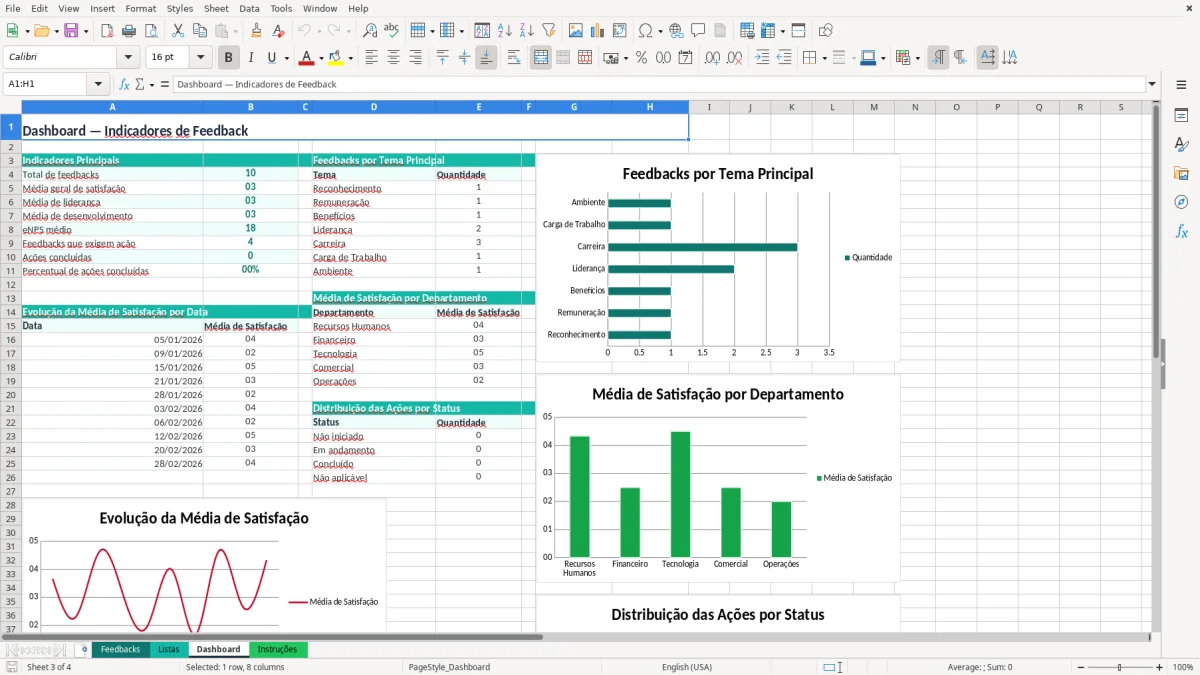Open the Font Size dropdown
The width and height of the screenshot is (1200, 675).
pyautogui.click(x=201, y=58)
